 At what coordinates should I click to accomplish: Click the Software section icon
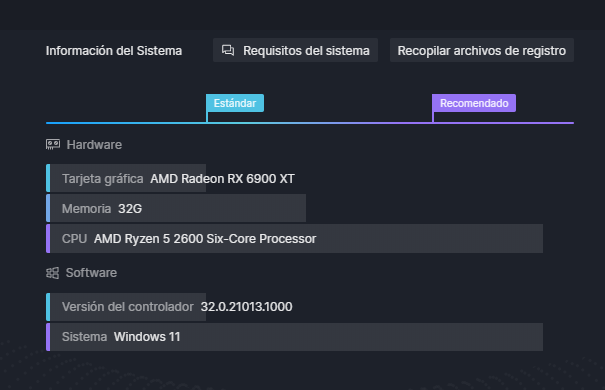tap(52, 273)
